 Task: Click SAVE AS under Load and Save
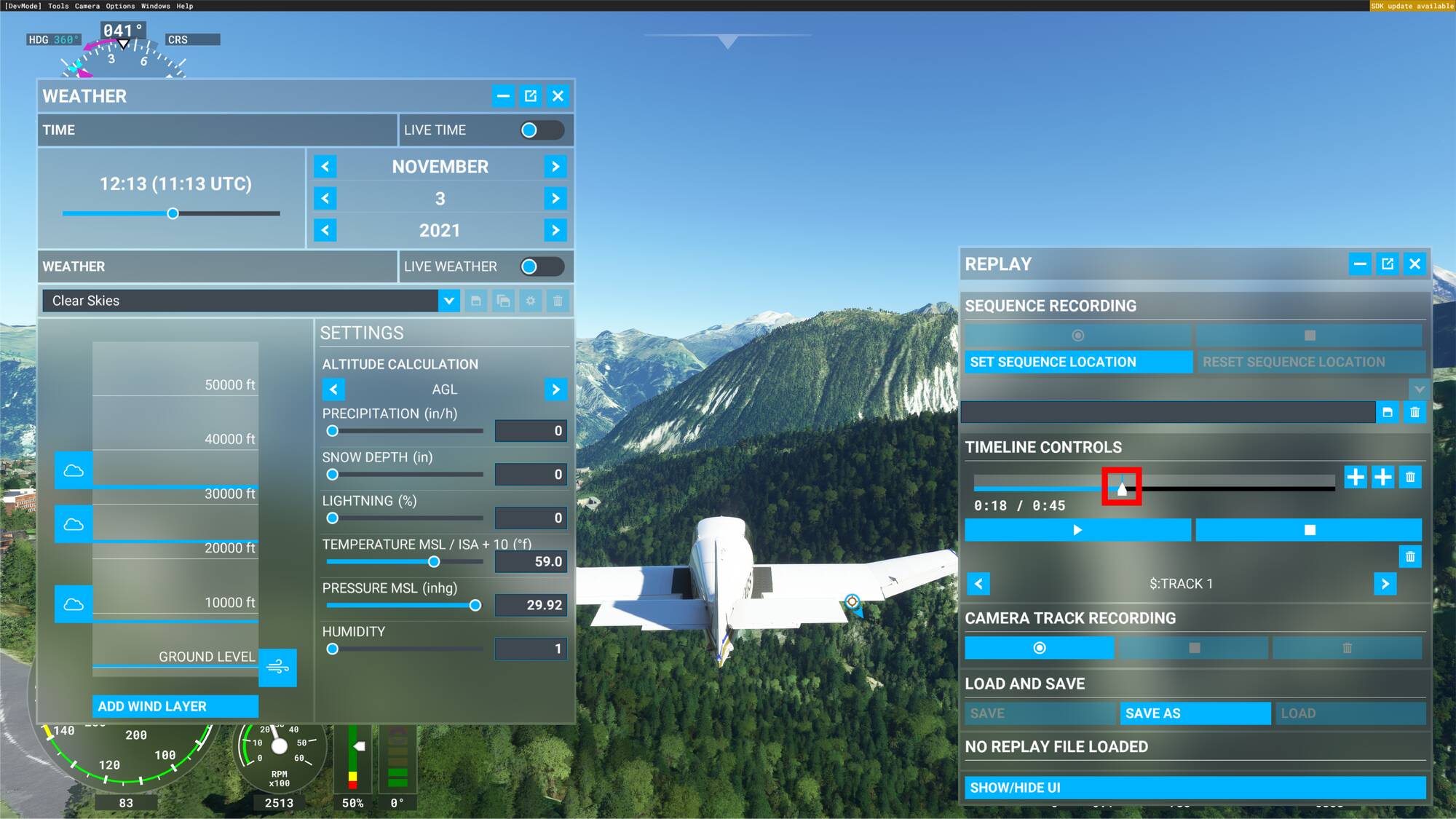1195,713
